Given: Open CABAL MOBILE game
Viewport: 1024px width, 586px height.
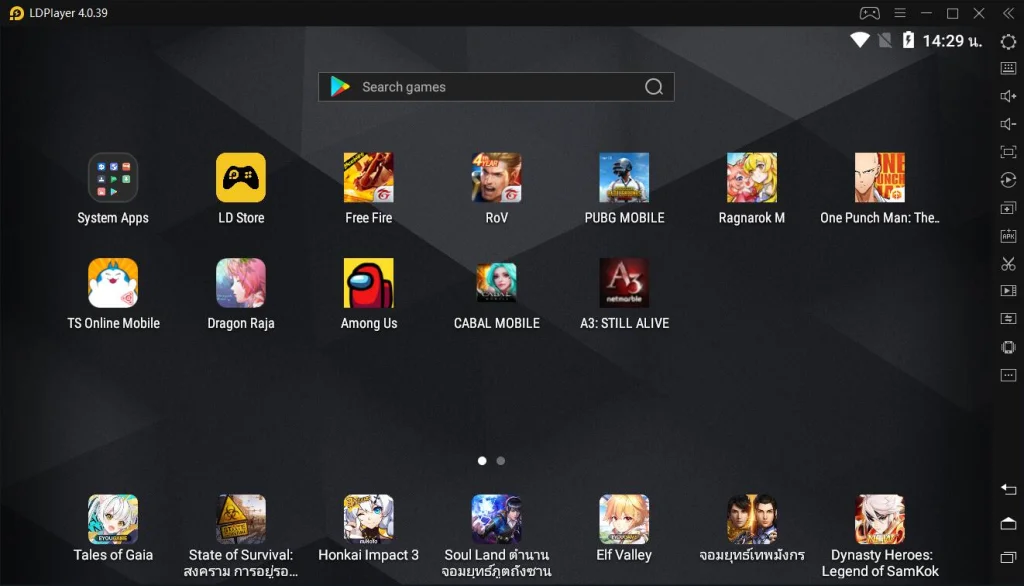Looking at the screenshot, I should [x=496, y=283].
